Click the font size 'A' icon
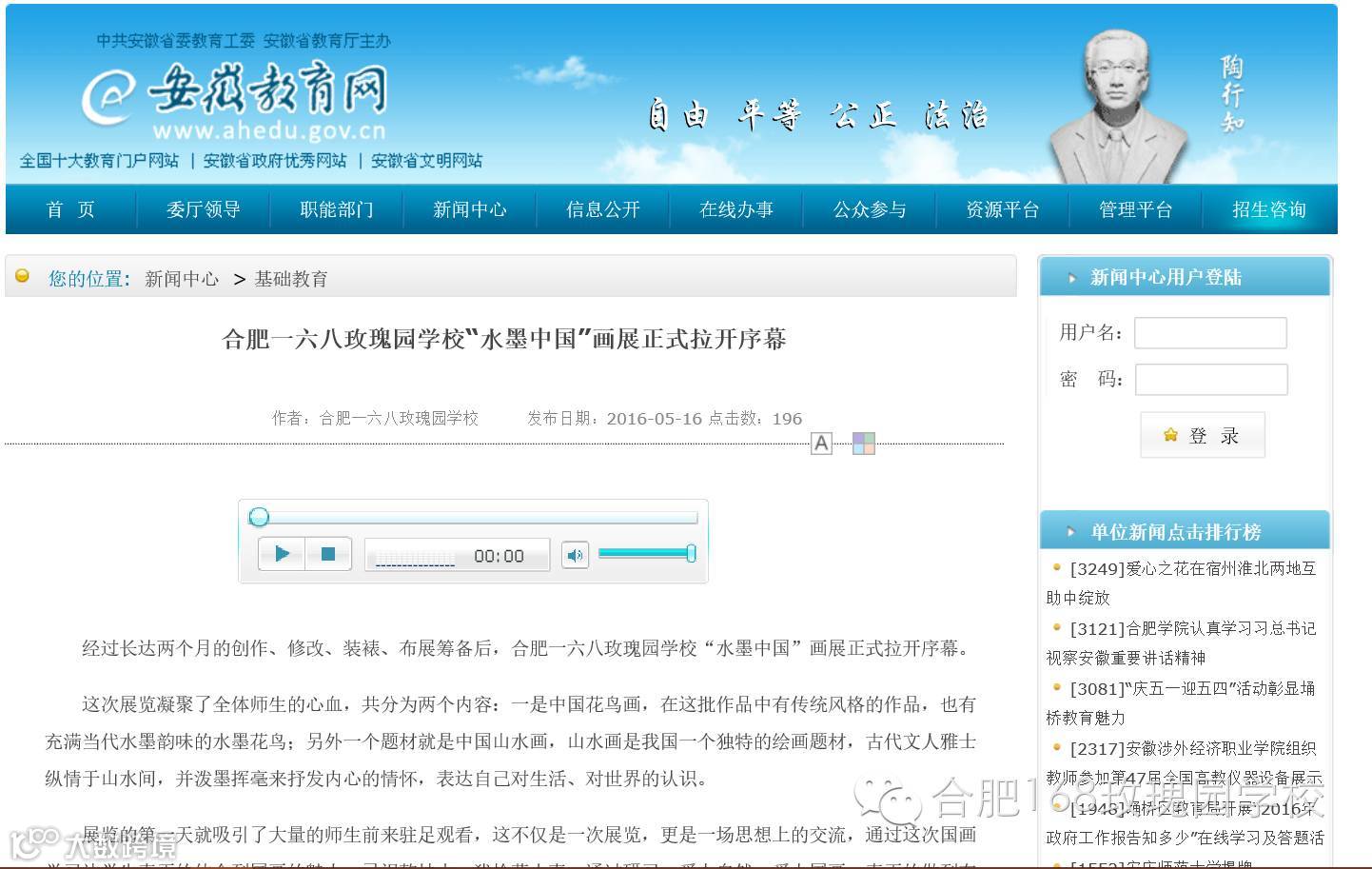The width and height of the screenshot is (1372, 869). click(821, 444)
